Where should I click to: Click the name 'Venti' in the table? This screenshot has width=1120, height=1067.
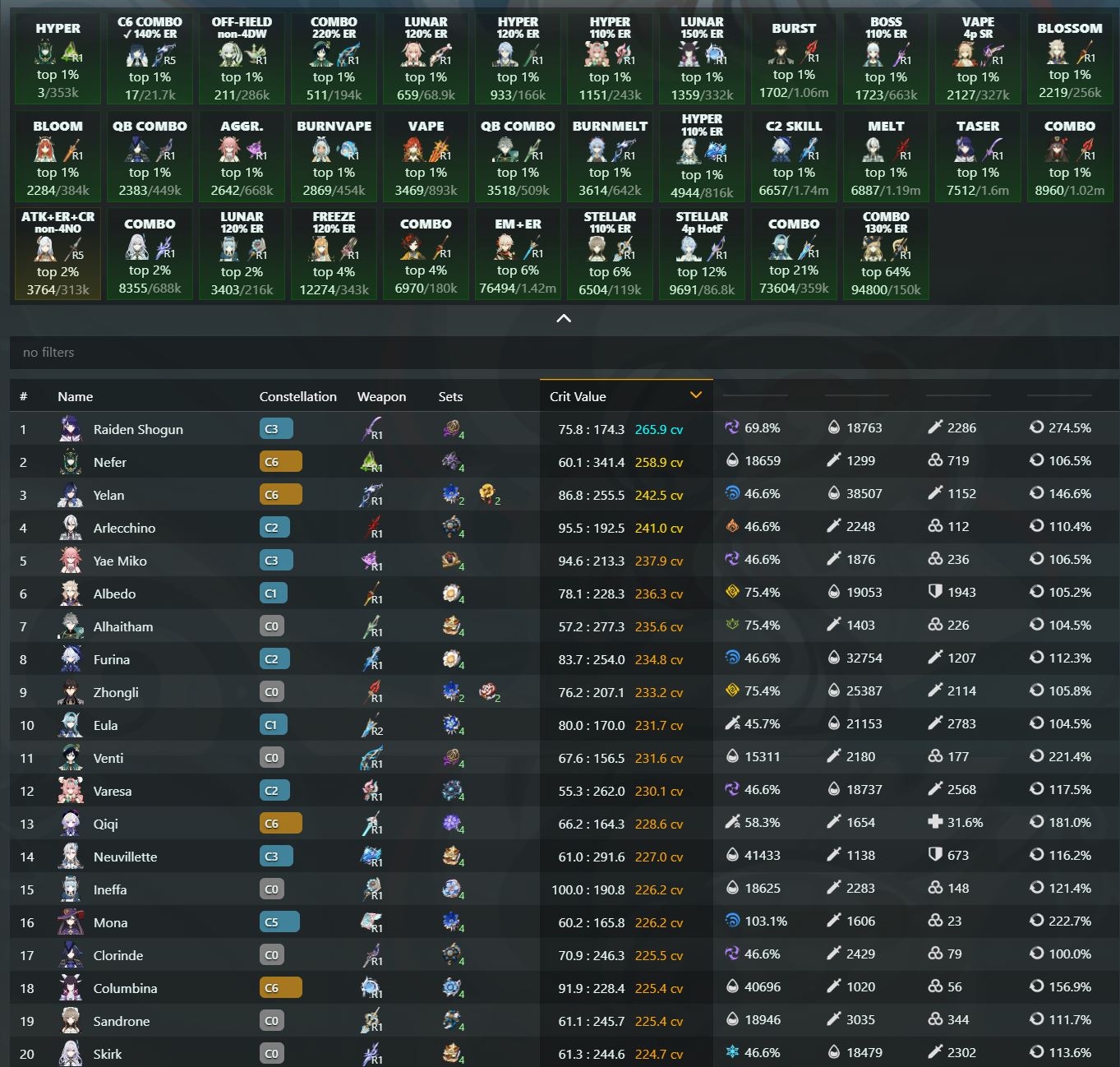coord(108,758)
